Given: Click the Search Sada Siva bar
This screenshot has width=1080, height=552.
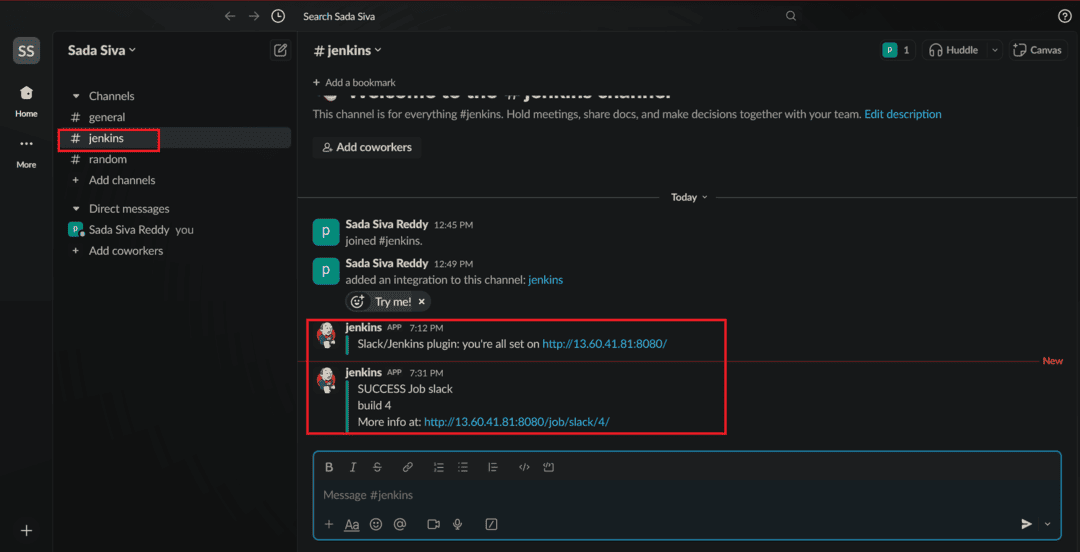Looking at the screenshot, I should coord(549,16).
